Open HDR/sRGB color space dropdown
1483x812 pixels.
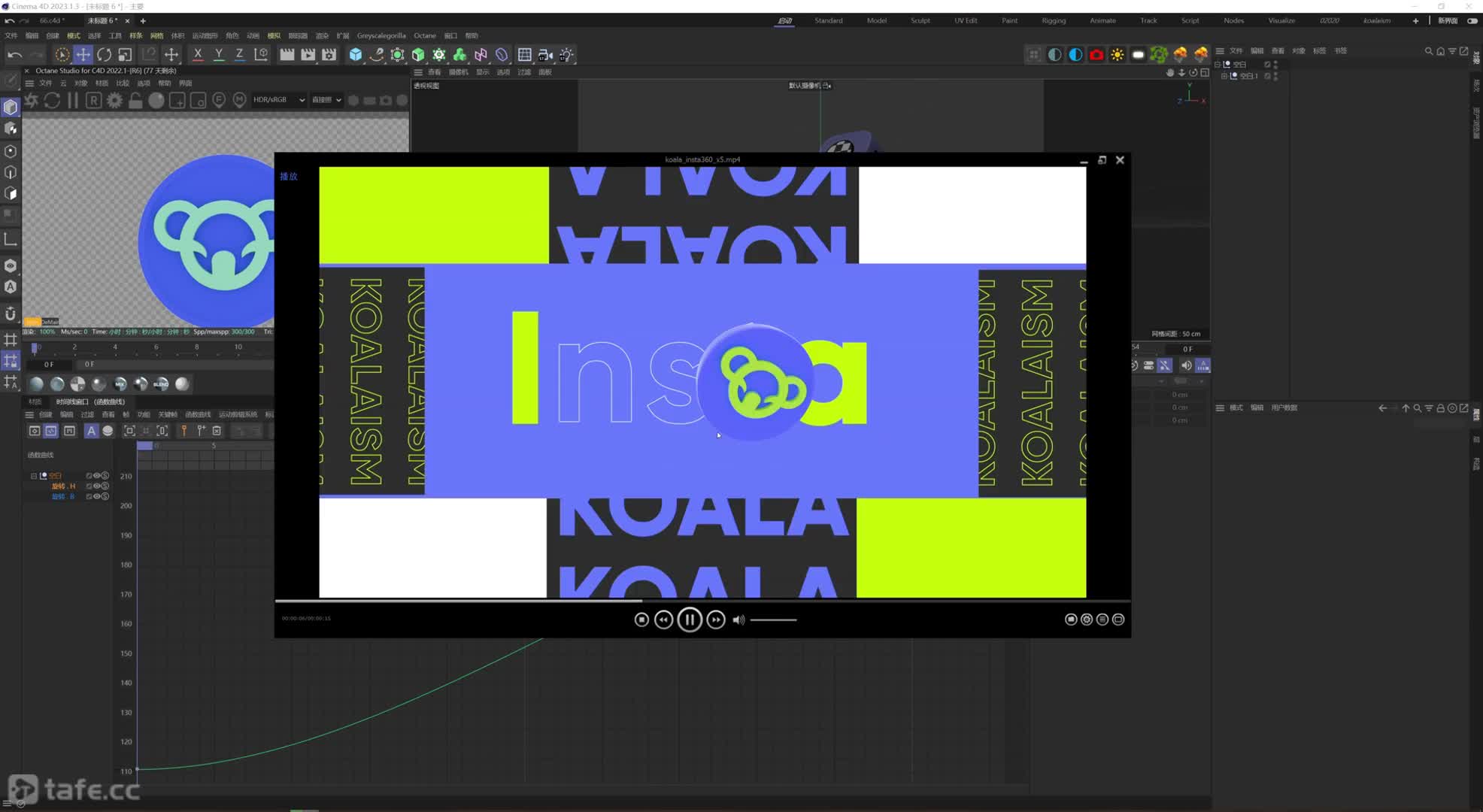[279, 100]
